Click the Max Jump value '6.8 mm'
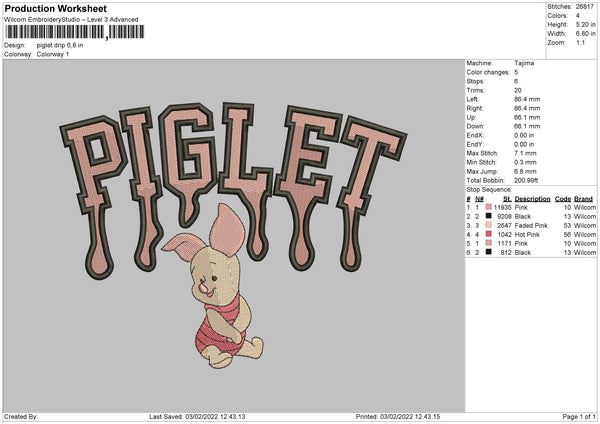This screenshot has width=600, height=424. click(525, 171)
